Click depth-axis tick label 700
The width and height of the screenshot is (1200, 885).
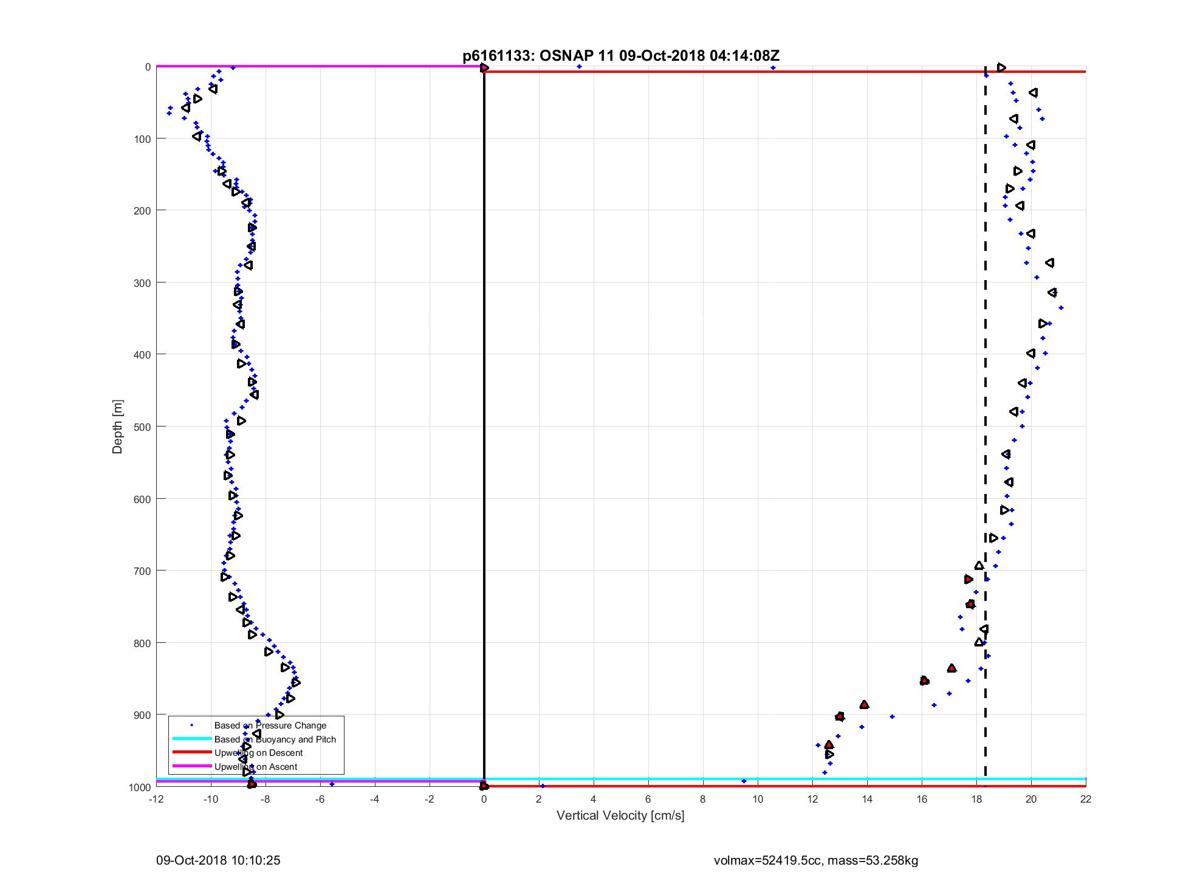tap(141, 571)
